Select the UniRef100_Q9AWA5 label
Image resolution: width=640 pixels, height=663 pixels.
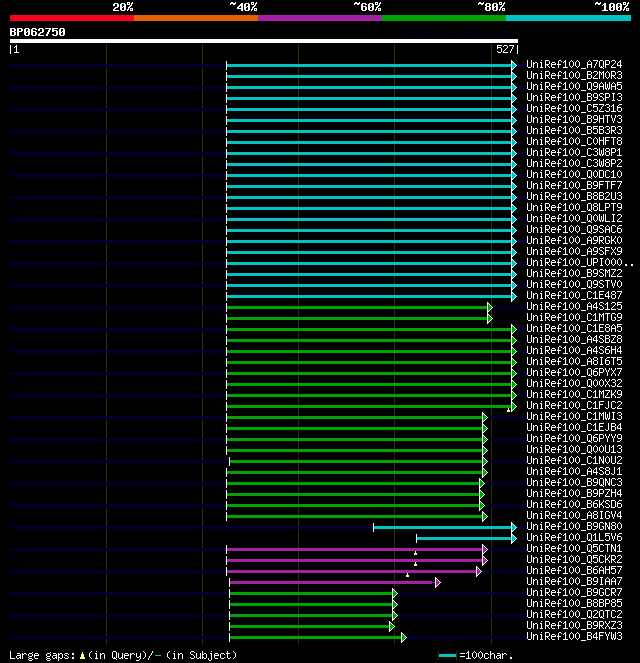(574, 87)
